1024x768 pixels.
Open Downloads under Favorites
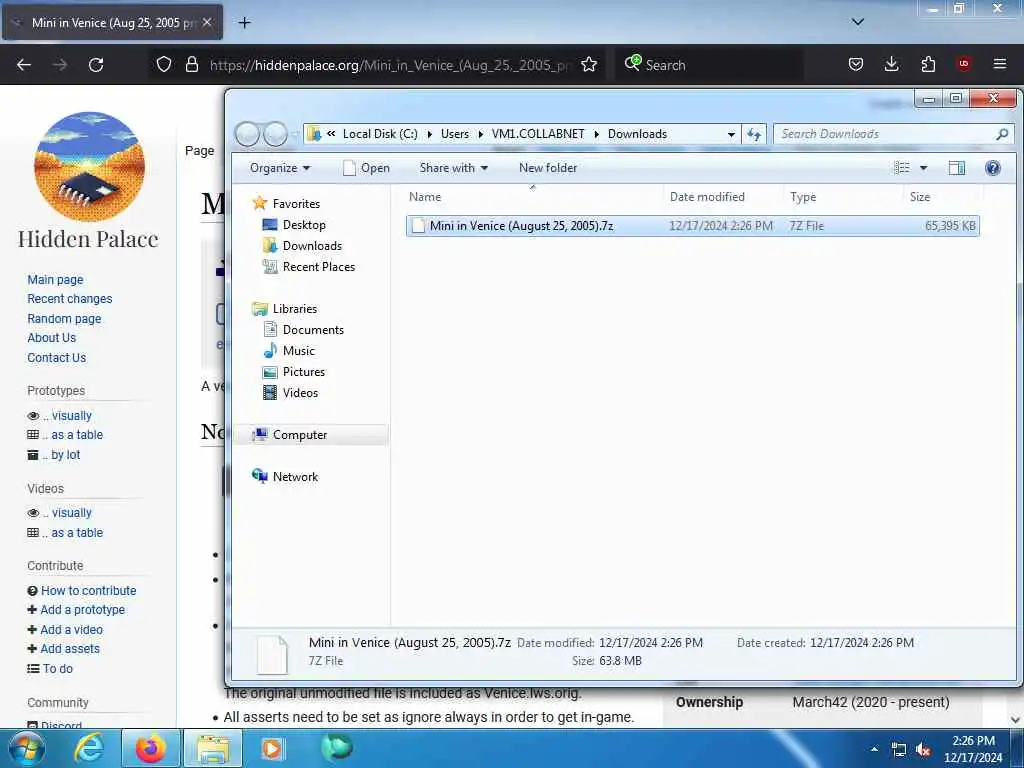312,246
